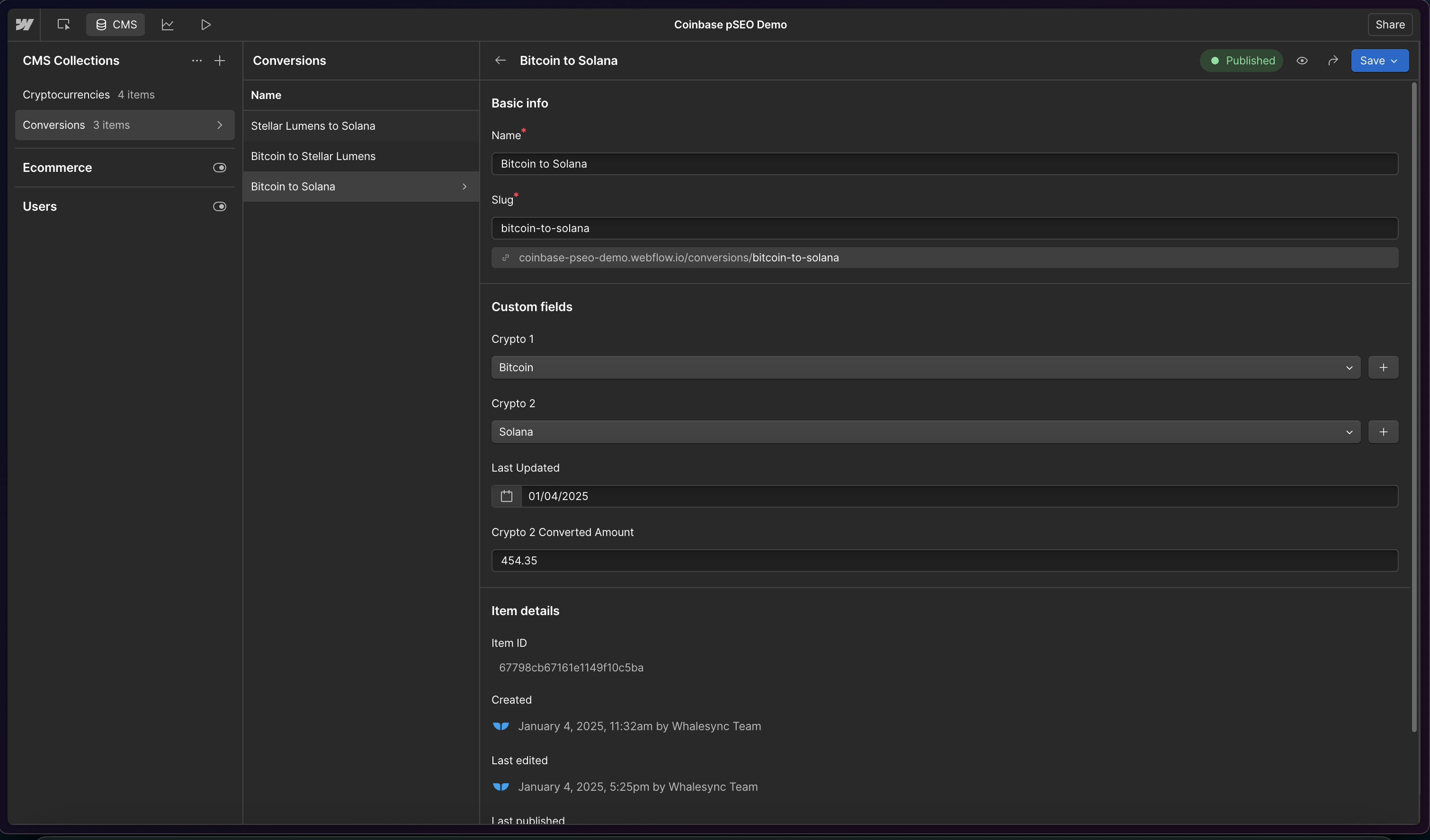The width and height of the screenshot is (1430, 840).
Task: Click the share arrow icon near Save
Action: point(1333,61)
